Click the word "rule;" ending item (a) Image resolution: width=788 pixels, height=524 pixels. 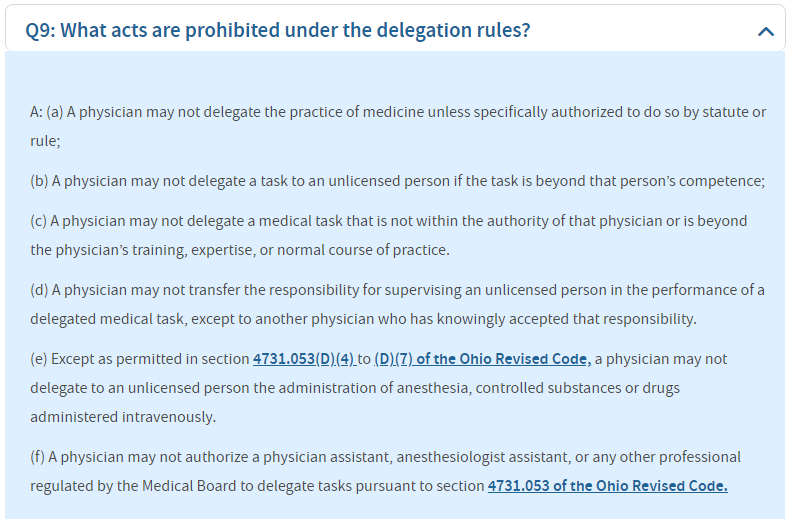click(45, 141)
